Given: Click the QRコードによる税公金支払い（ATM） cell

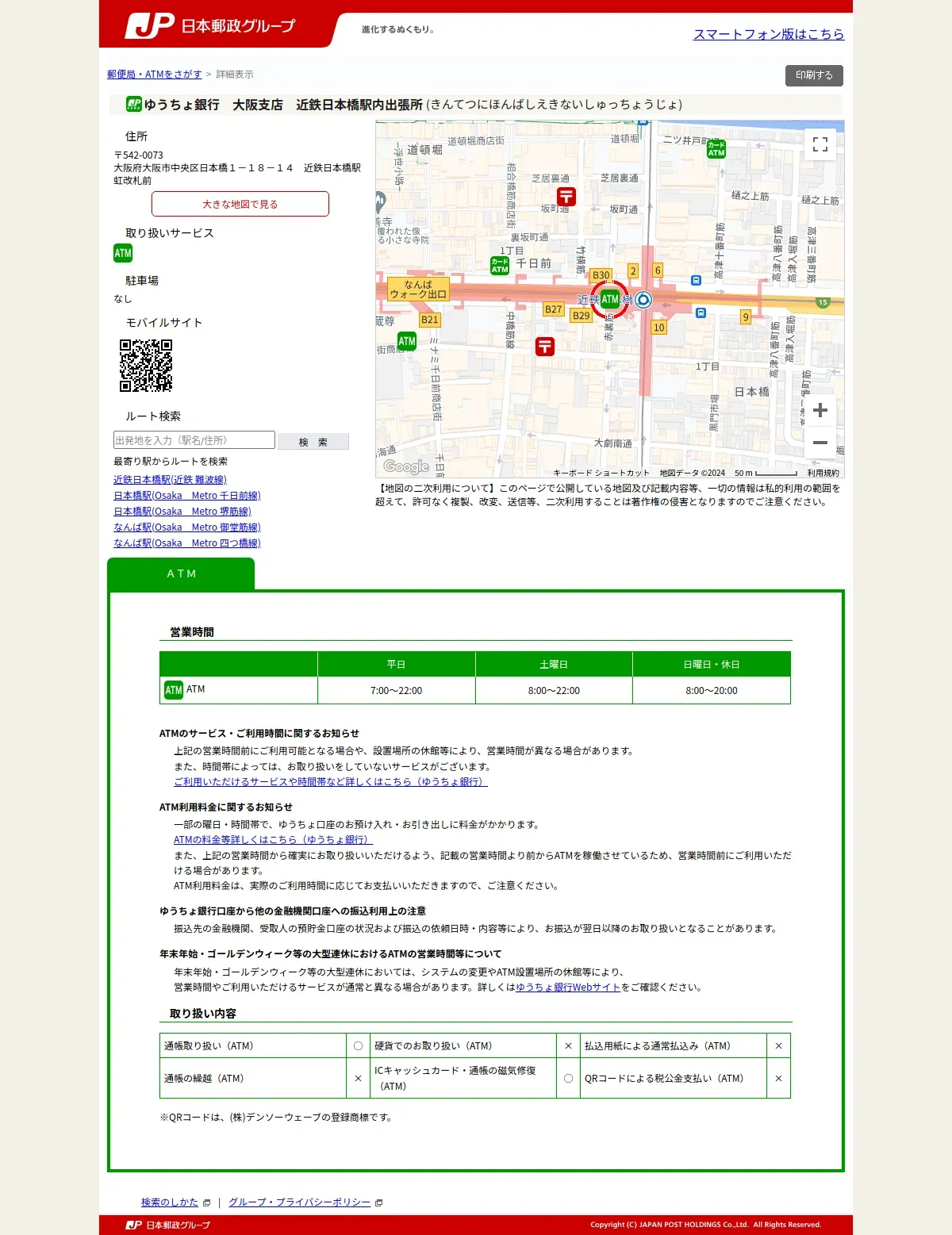Looking at the screenshot, I should (674, 1079).
